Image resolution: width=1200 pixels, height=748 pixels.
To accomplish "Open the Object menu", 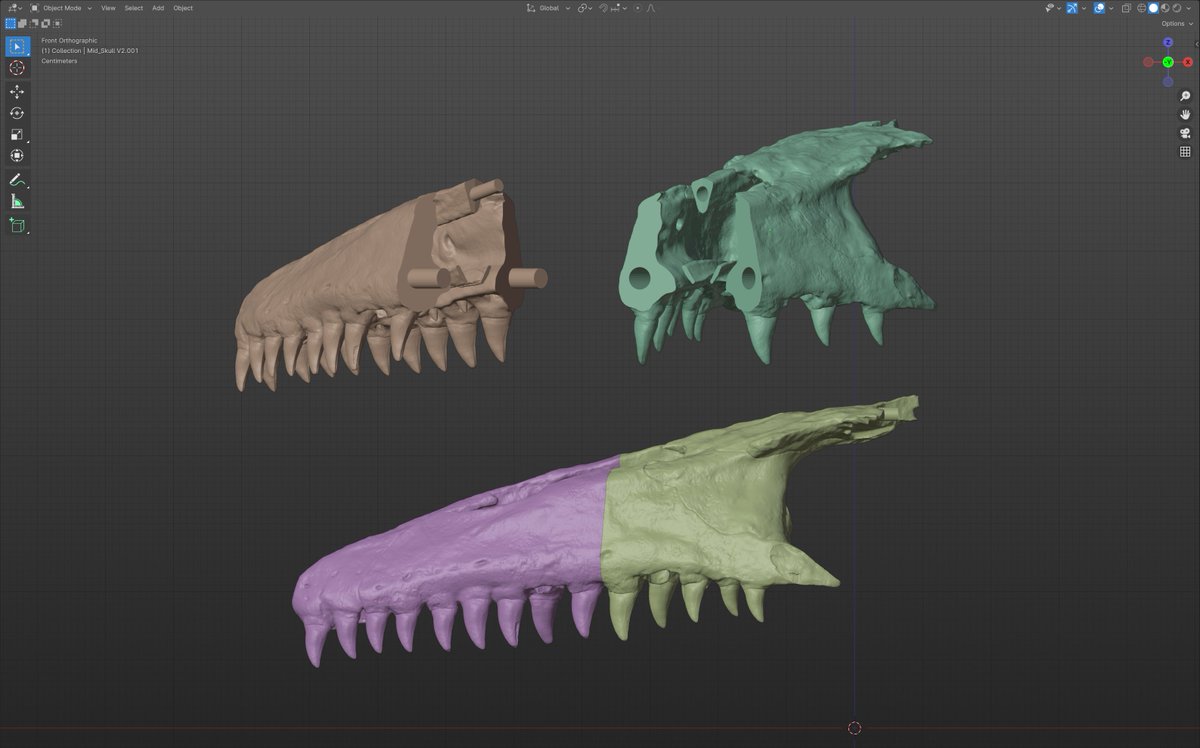I will coord(183,8).
